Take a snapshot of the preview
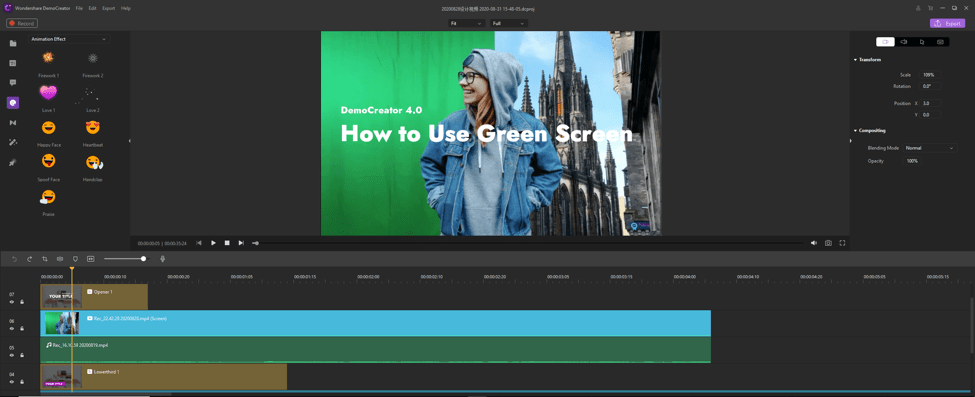This screenshot has height=397, width=975. tap(828, 243)
